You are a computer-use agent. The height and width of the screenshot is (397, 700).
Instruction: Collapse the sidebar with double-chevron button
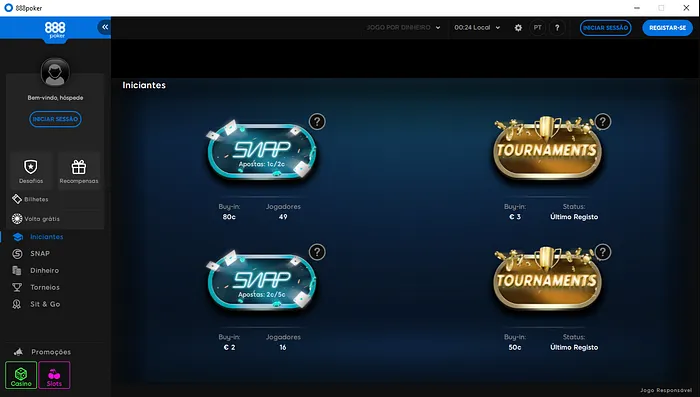pyautogui.click(x=104, y=27)
